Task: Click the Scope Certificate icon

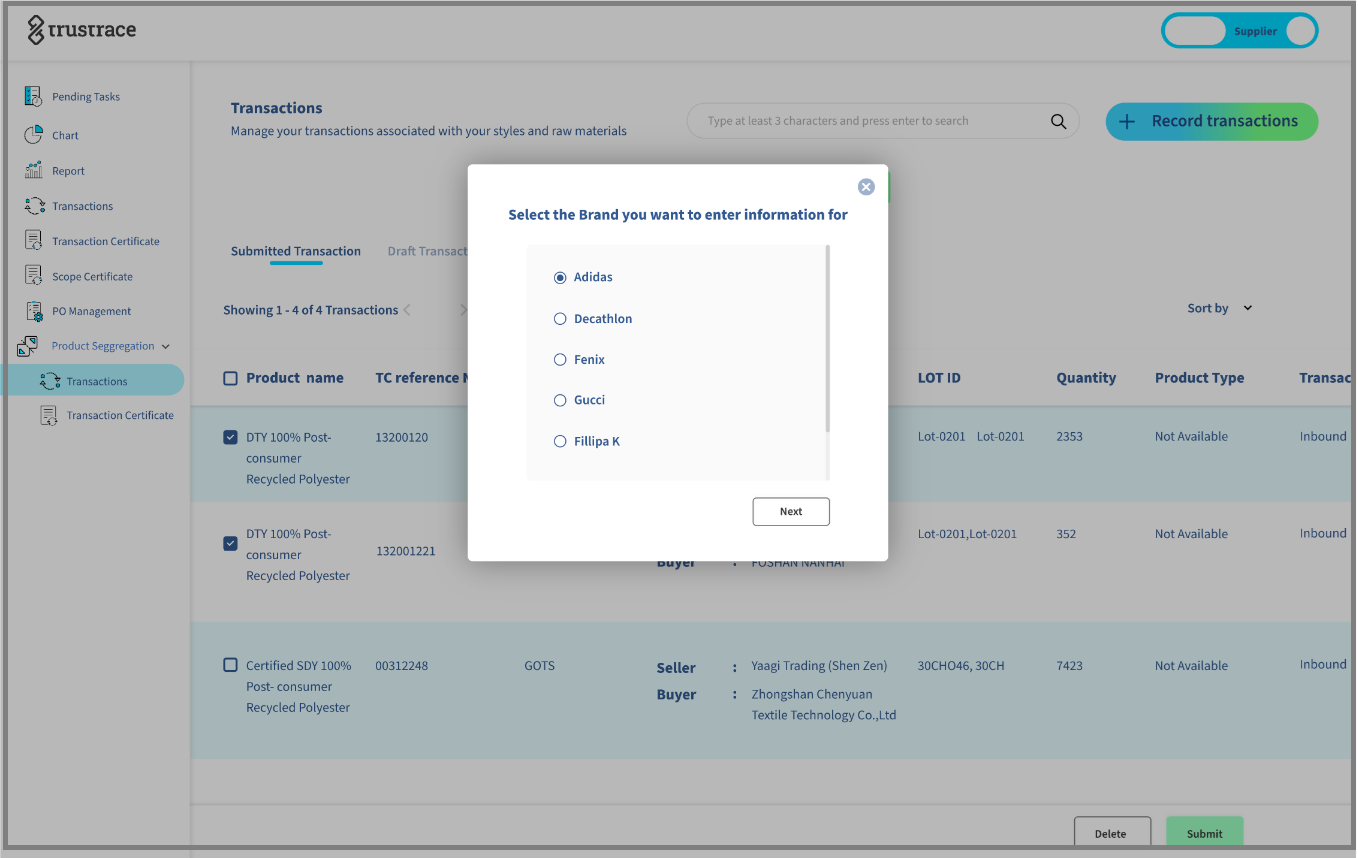Action: coord(34,275)
